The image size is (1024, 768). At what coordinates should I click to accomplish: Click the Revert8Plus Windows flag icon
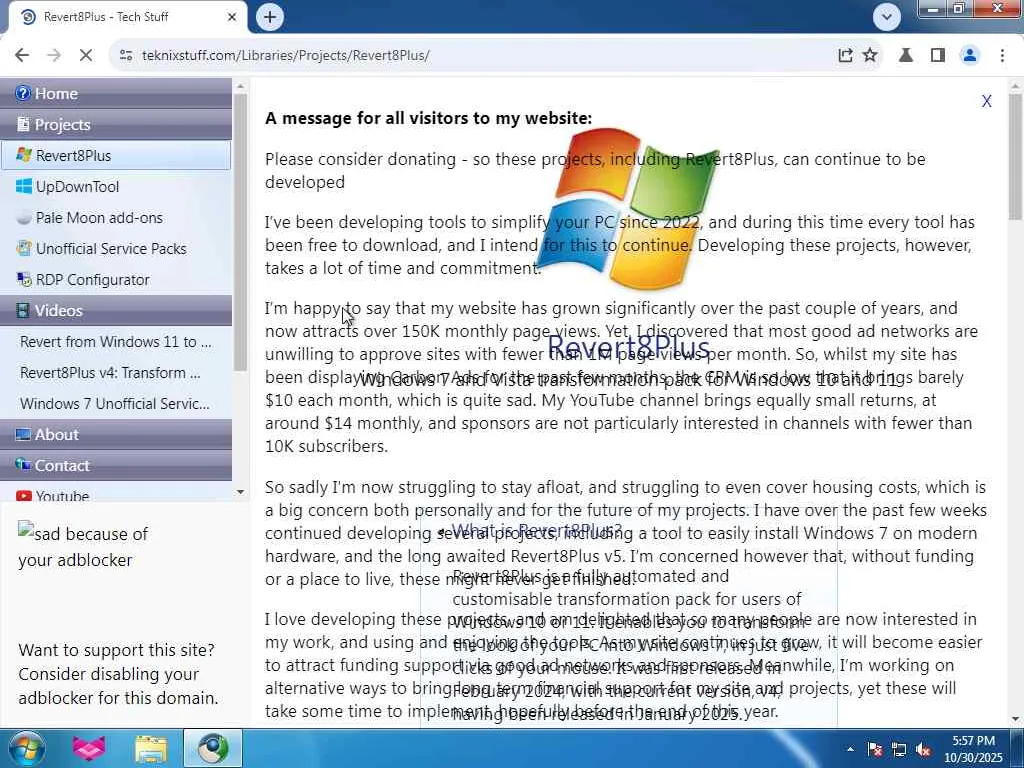click(24, 155)
